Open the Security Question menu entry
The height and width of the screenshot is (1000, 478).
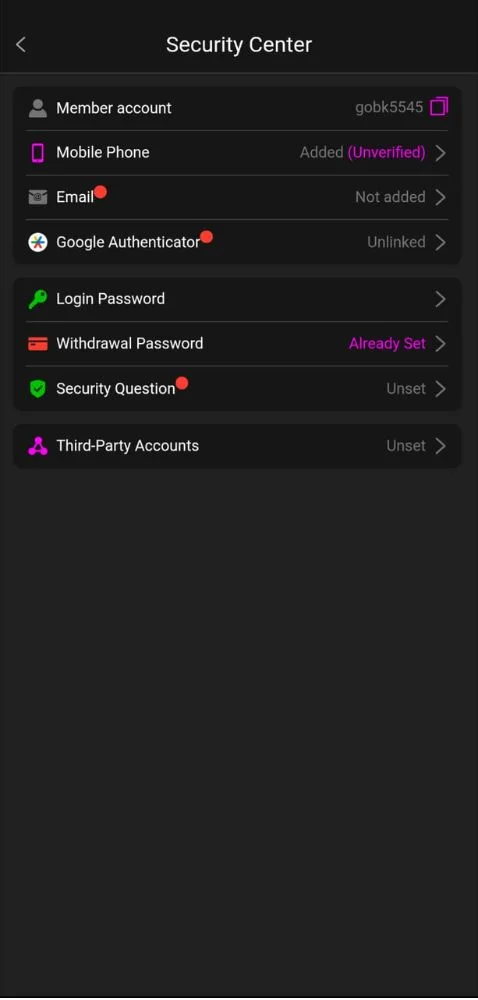[x=237, y=388]
